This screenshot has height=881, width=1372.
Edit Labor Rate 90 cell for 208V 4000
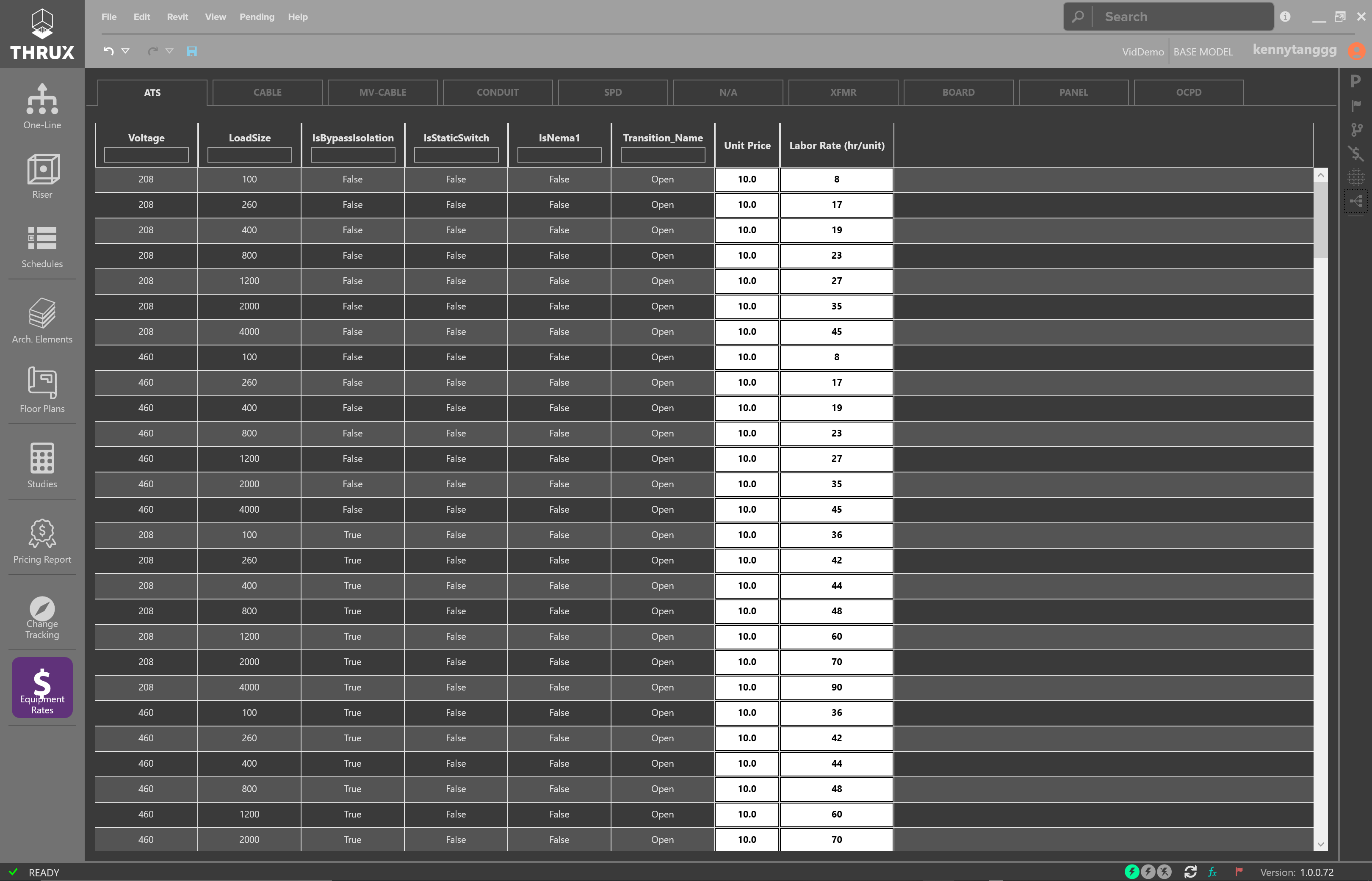coord(836,687)
